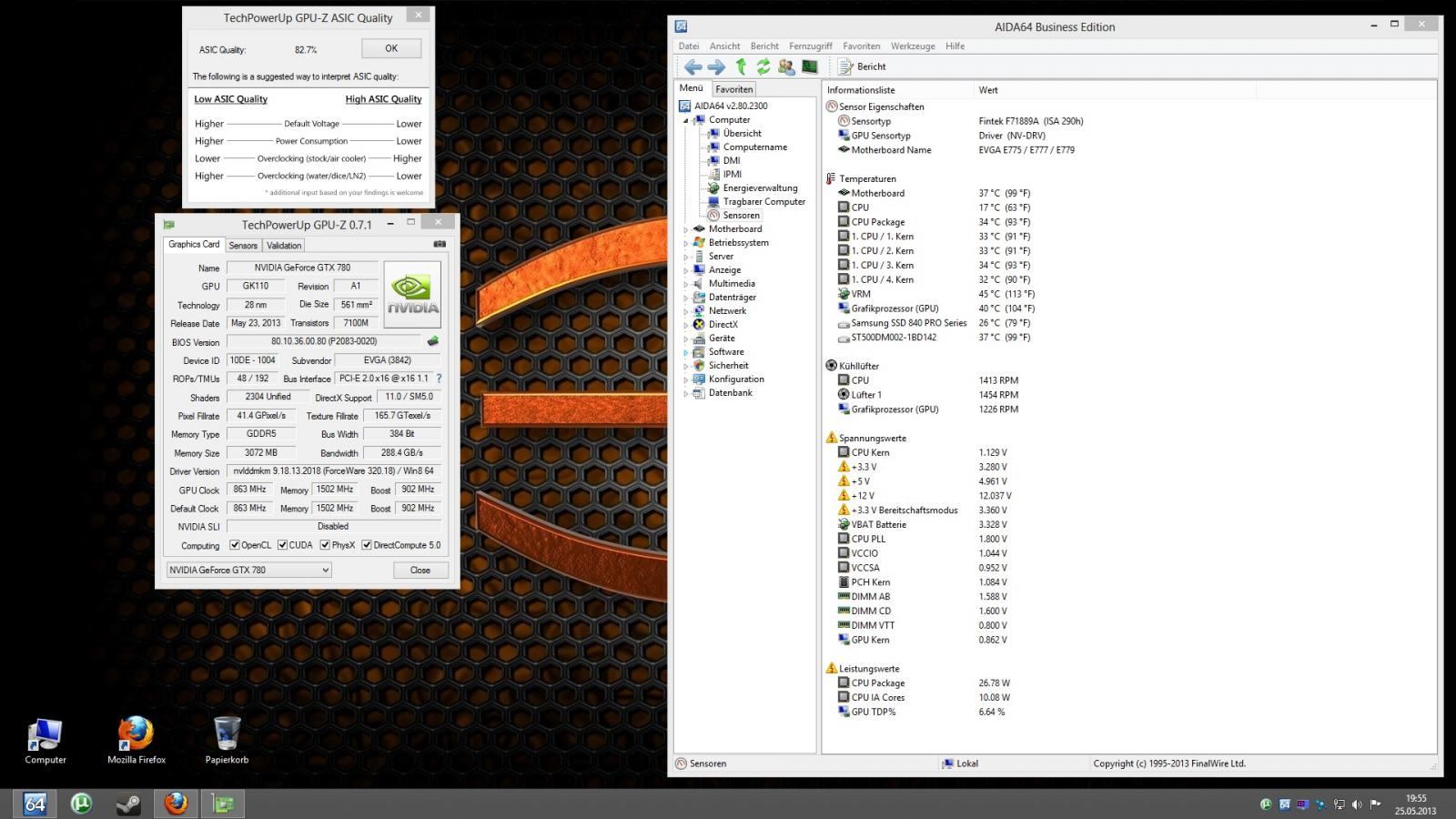The height and width of the screenshot is (819, 1456).
Task: Open the Fernzugriff menu
Action: pyautogui.click(x=811, y=46)
